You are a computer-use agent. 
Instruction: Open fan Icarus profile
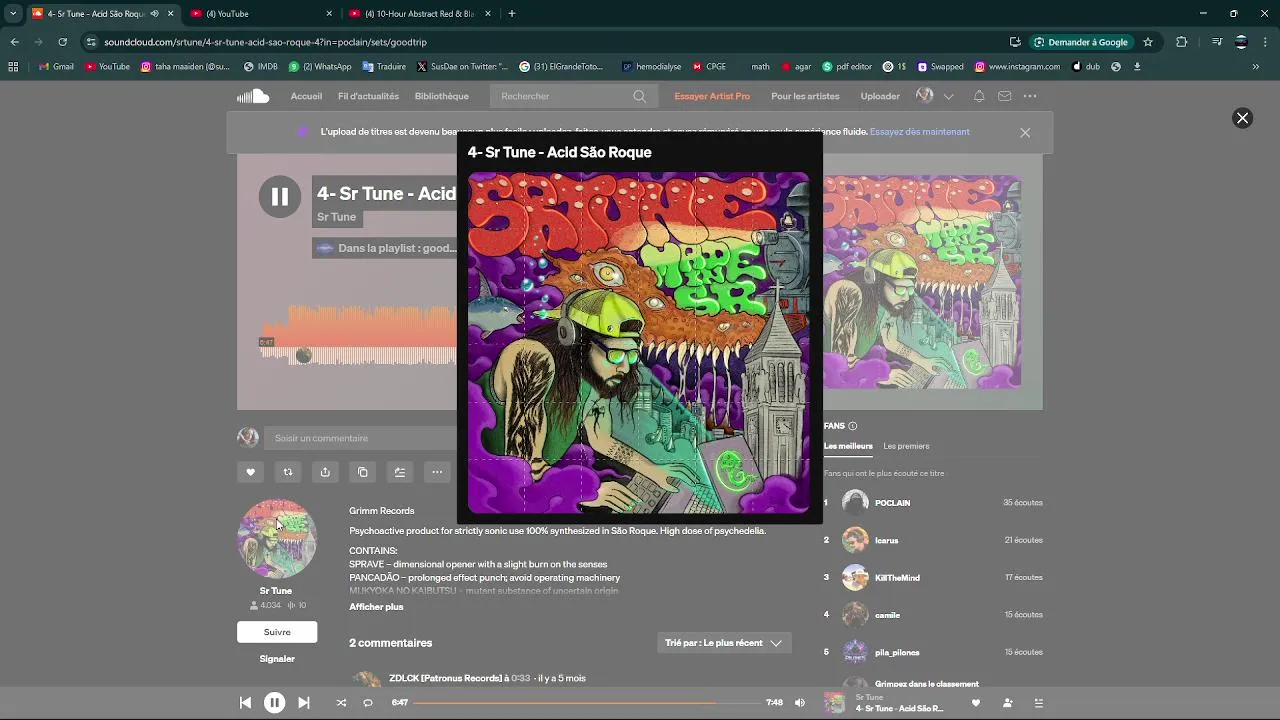pos(886,540)
